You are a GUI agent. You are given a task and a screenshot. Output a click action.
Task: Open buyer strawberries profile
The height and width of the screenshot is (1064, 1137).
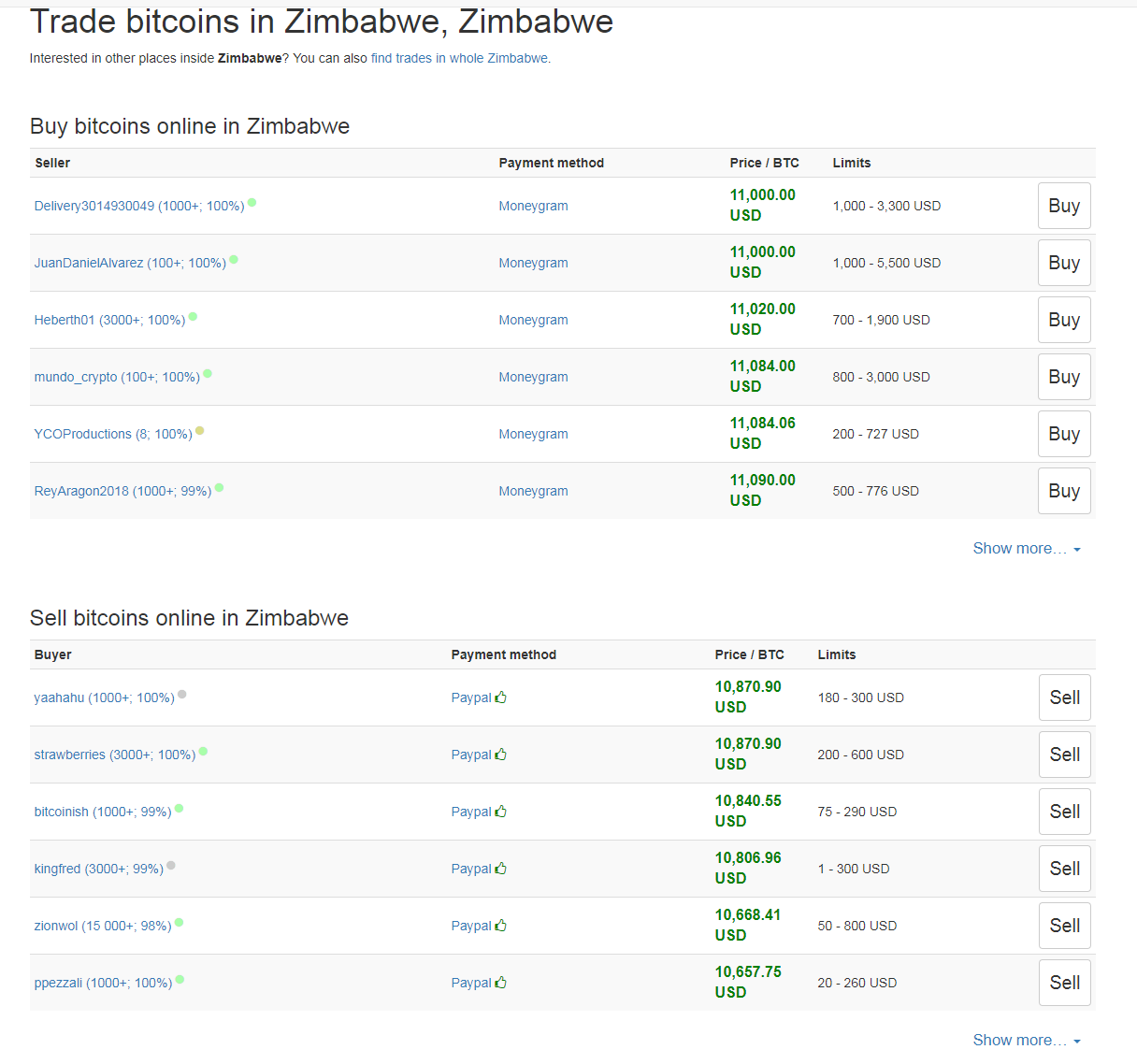click(115, 755)
